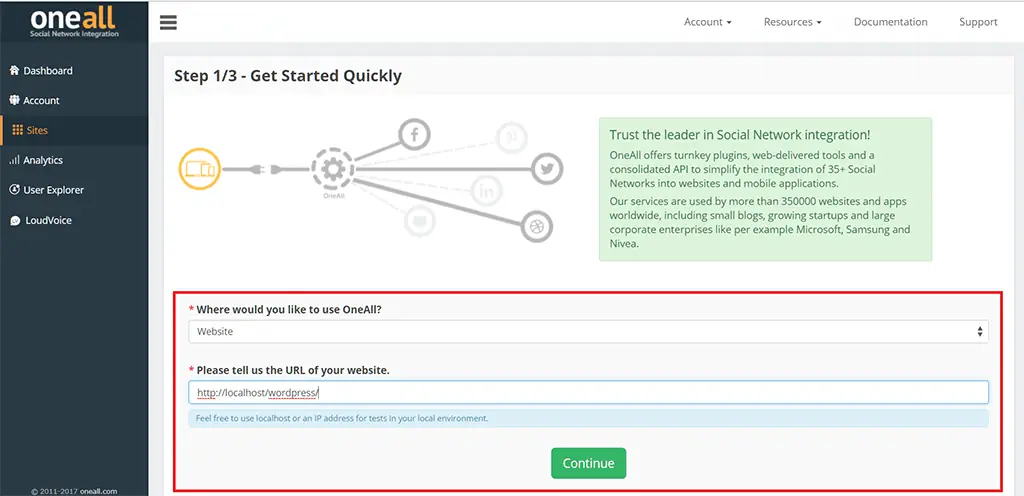1024x496 pixels.
Task: Click the Twitter bird icon in diagram
Action: [x=547, y=170]
